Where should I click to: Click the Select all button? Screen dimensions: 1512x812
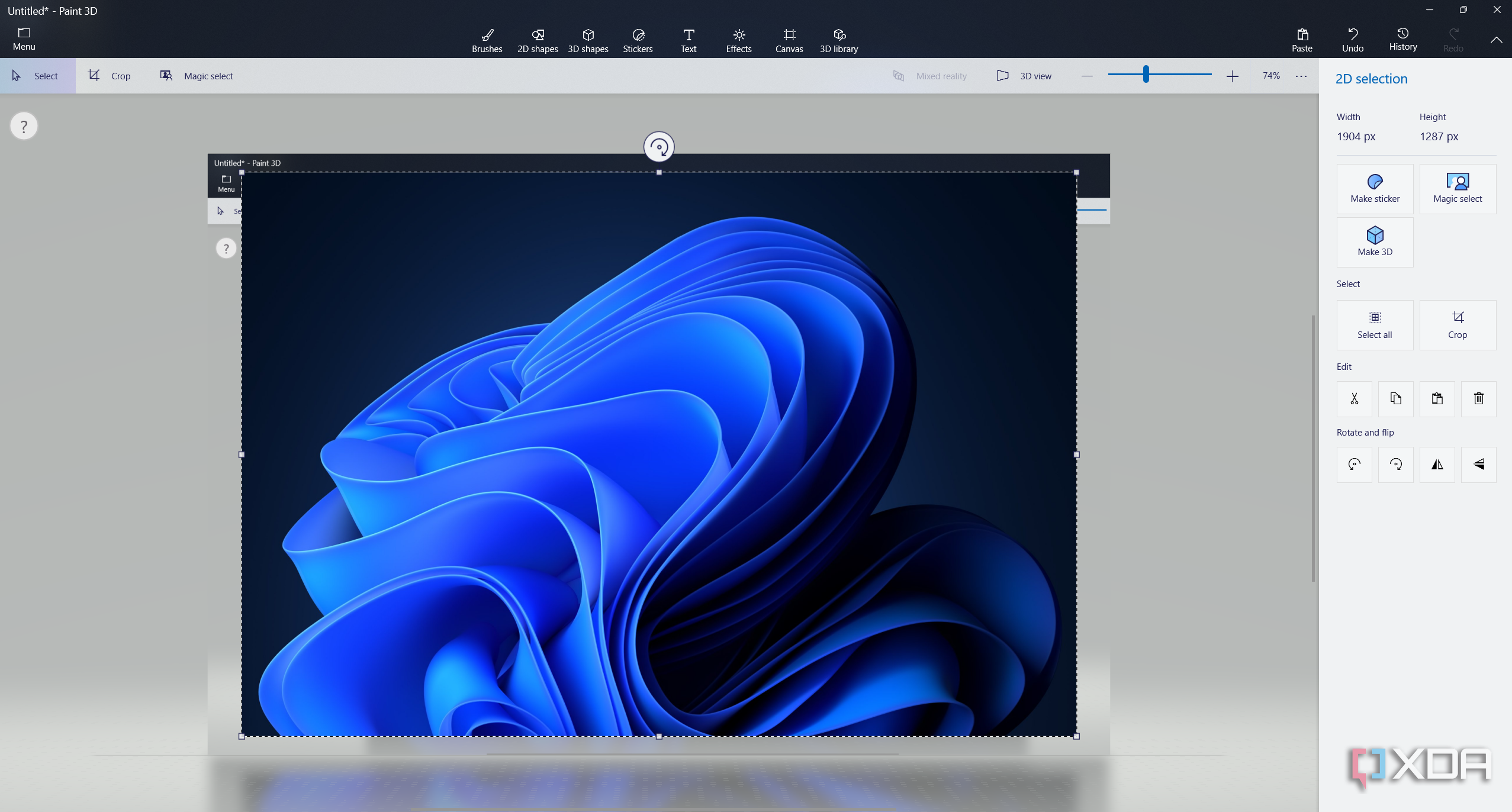pyautogui.click(x=1375, y=325)
